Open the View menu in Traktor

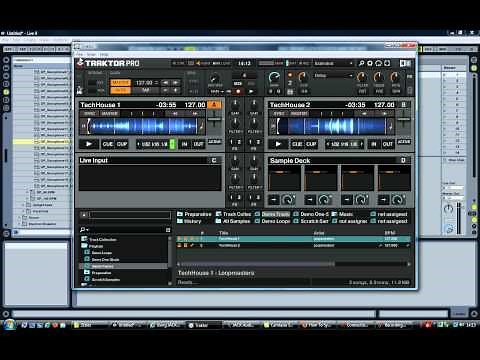coord(91,54)
